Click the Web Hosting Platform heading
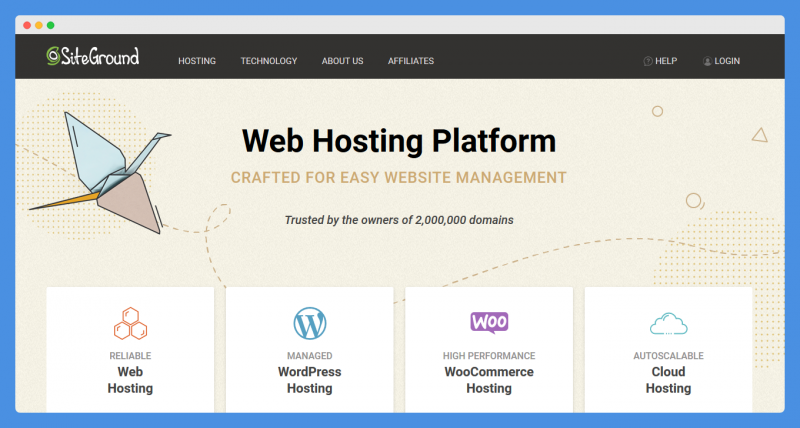Image resolution: width=800 pixels, height=428 pixels. [399, 141]
